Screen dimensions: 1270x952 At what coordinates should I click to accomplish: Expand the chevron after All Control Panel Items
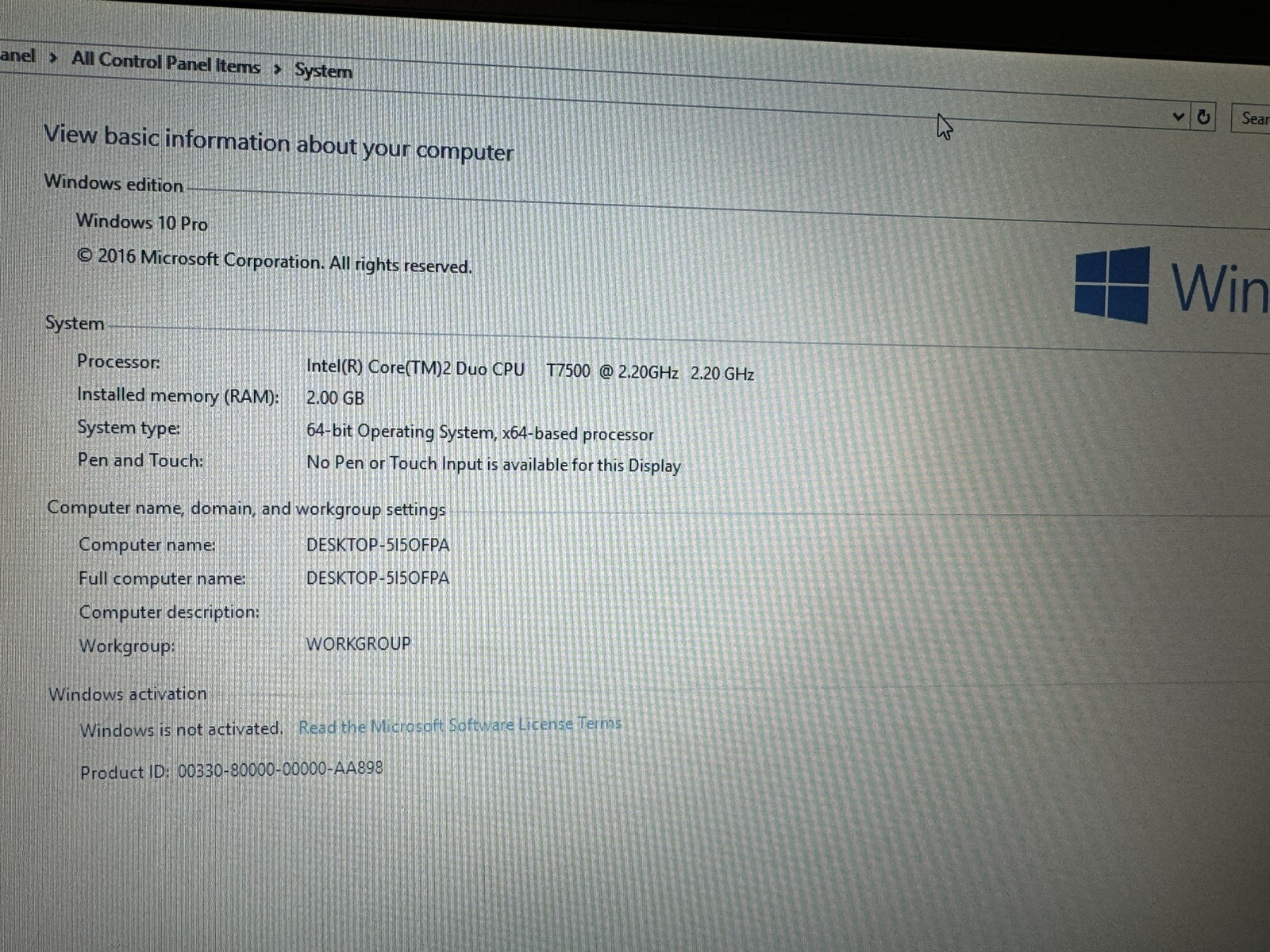(x=277, y=69)
